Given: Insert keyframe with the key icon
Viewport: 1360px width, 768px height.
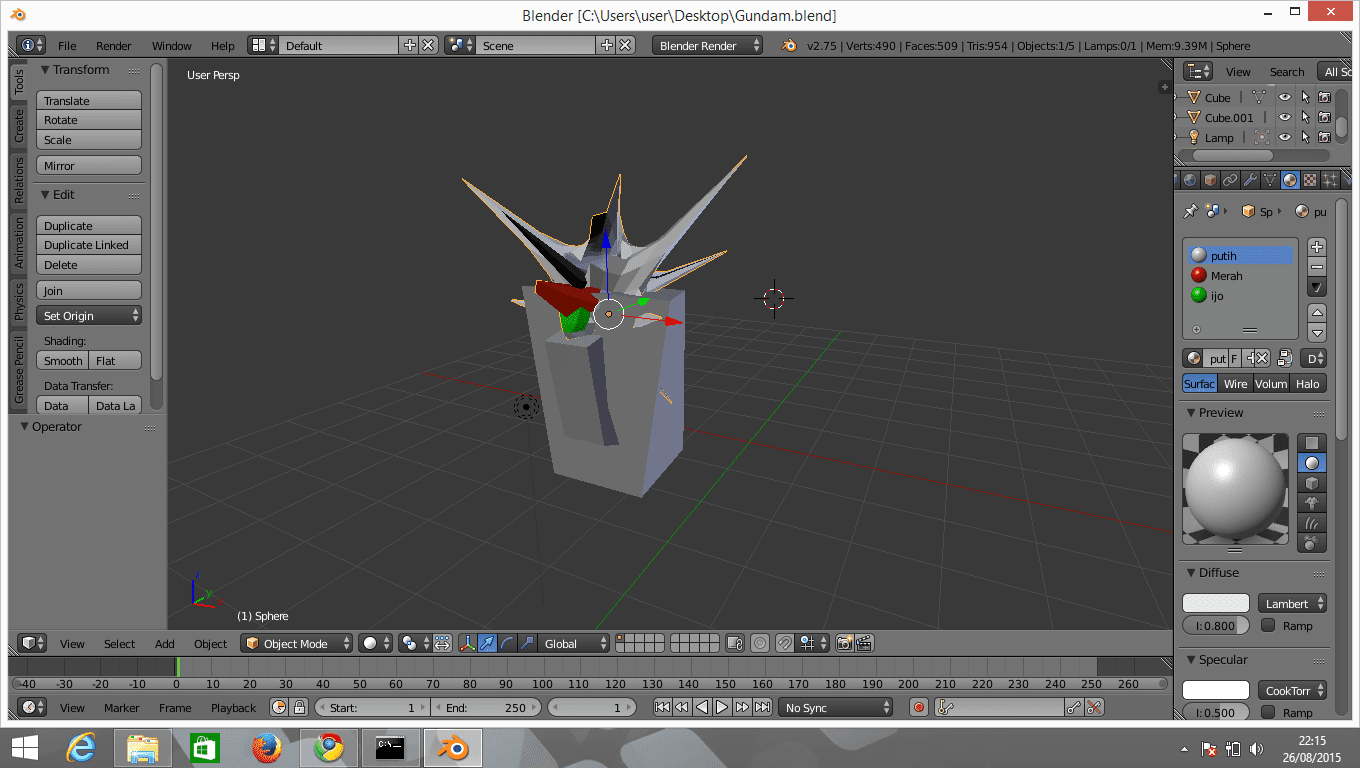Looking at the screenshot, I should coord(1074,708).
